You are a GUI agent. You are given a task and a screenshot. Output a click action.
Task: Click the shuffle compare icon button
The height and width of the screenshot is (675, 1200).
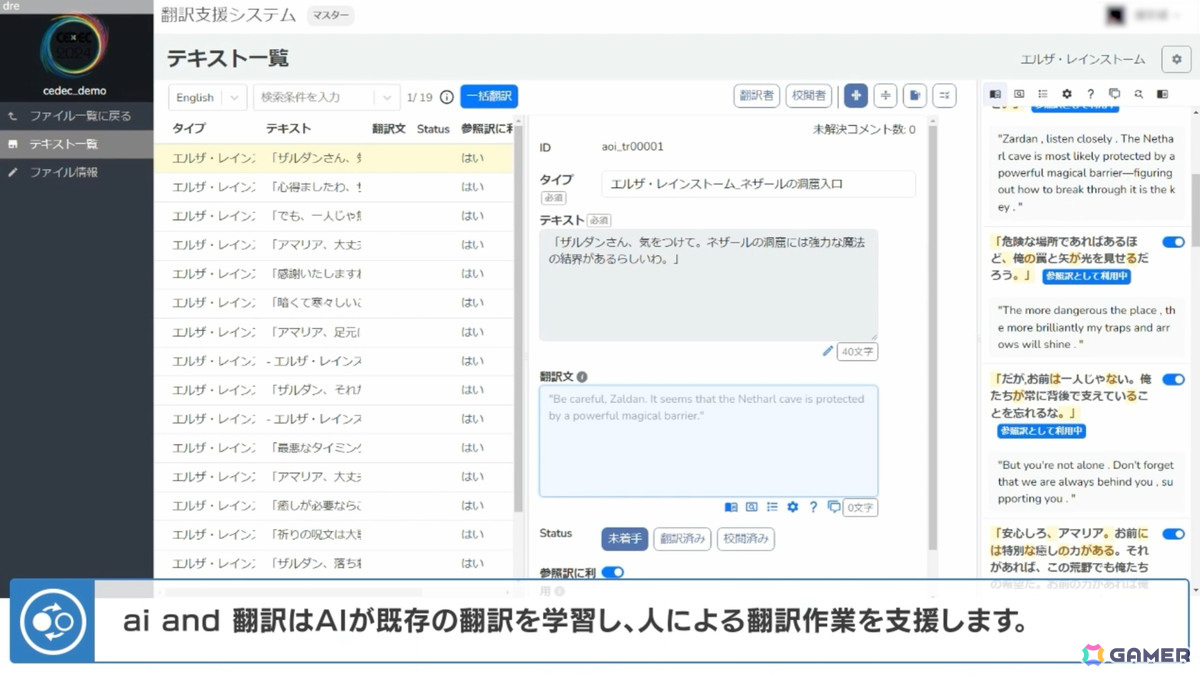944,95
